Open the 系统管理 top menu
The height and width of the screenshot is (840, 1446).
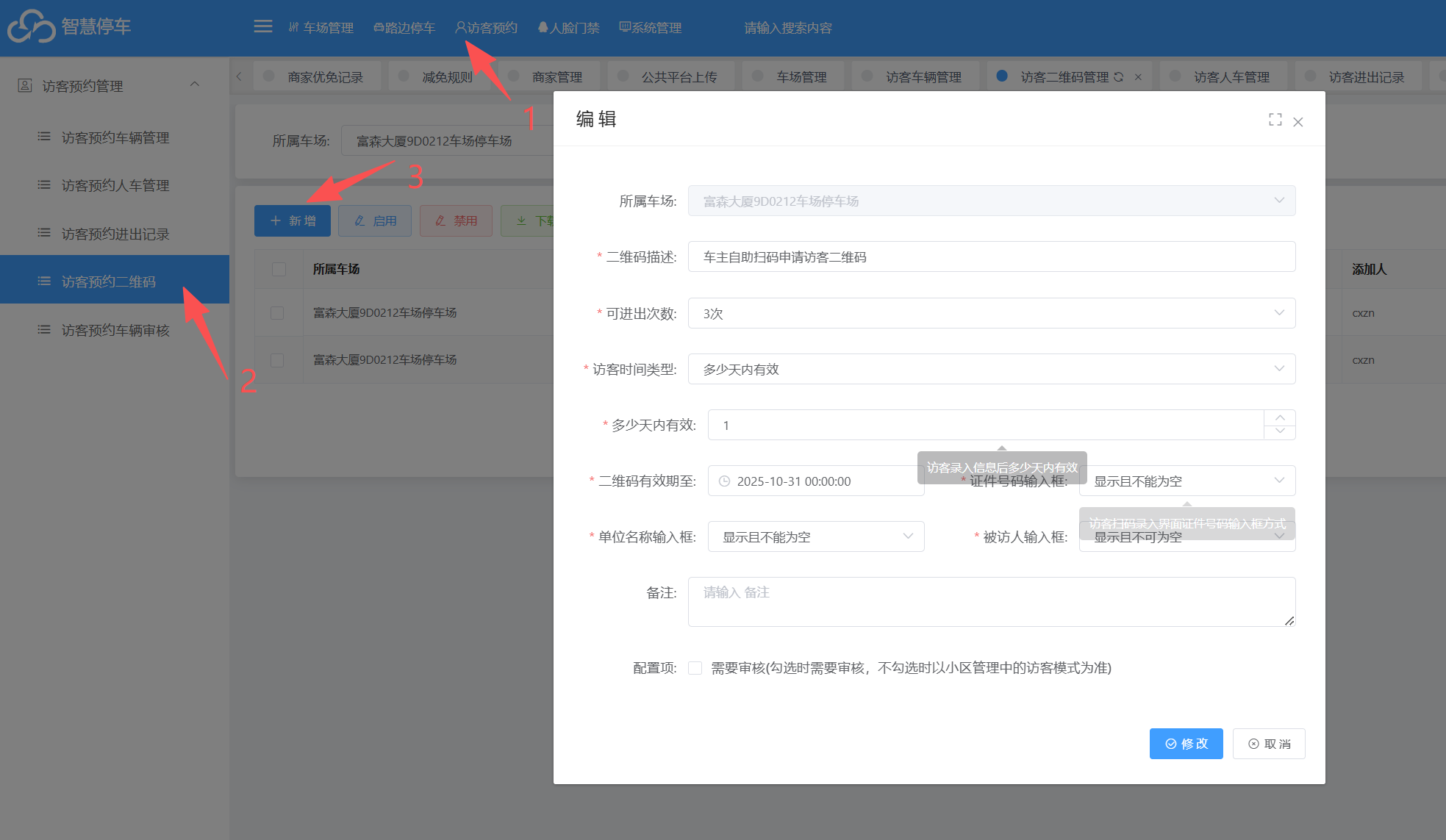pos(651,27)
